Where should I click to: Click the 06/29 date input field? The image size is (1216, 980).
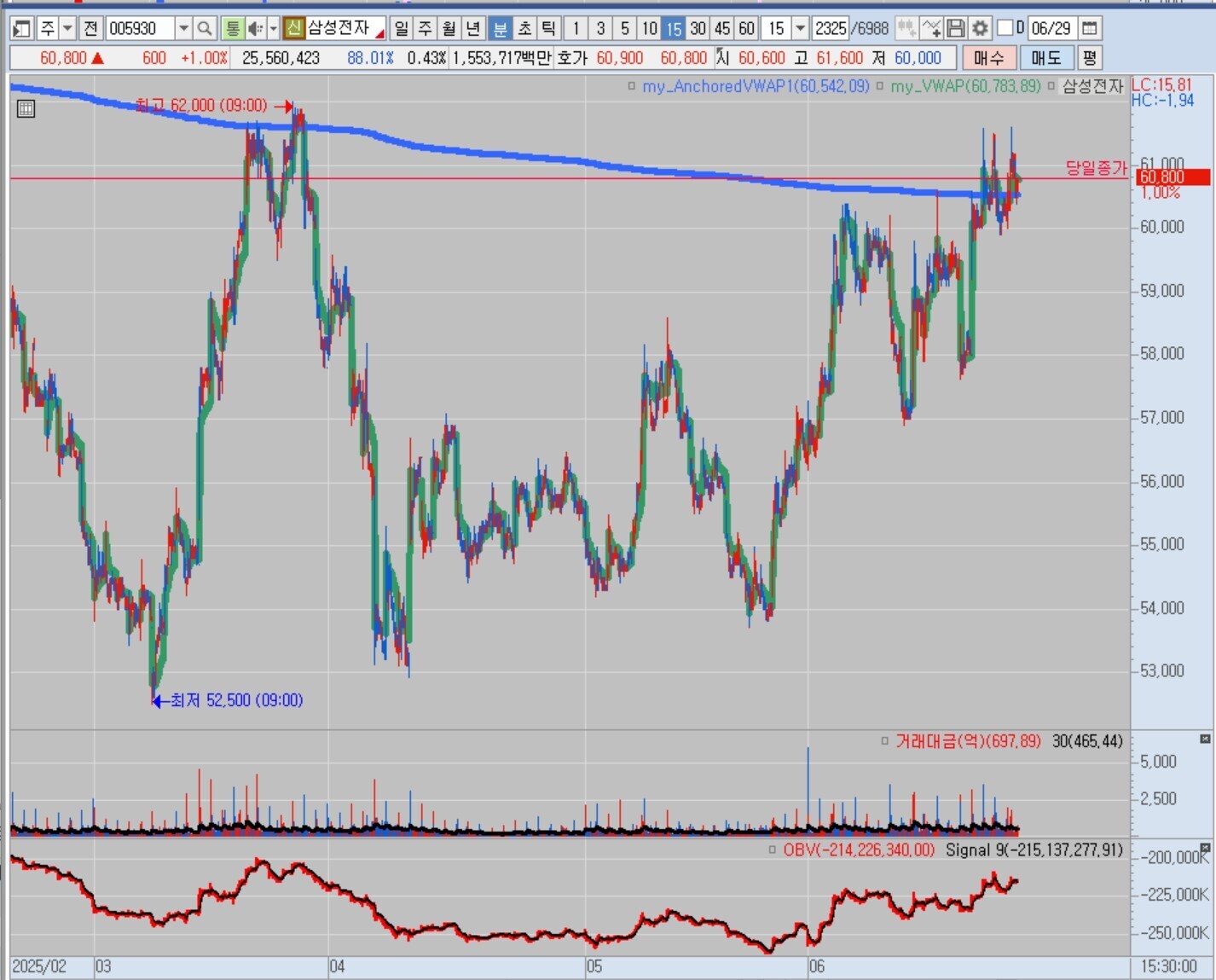(1051, 29)
